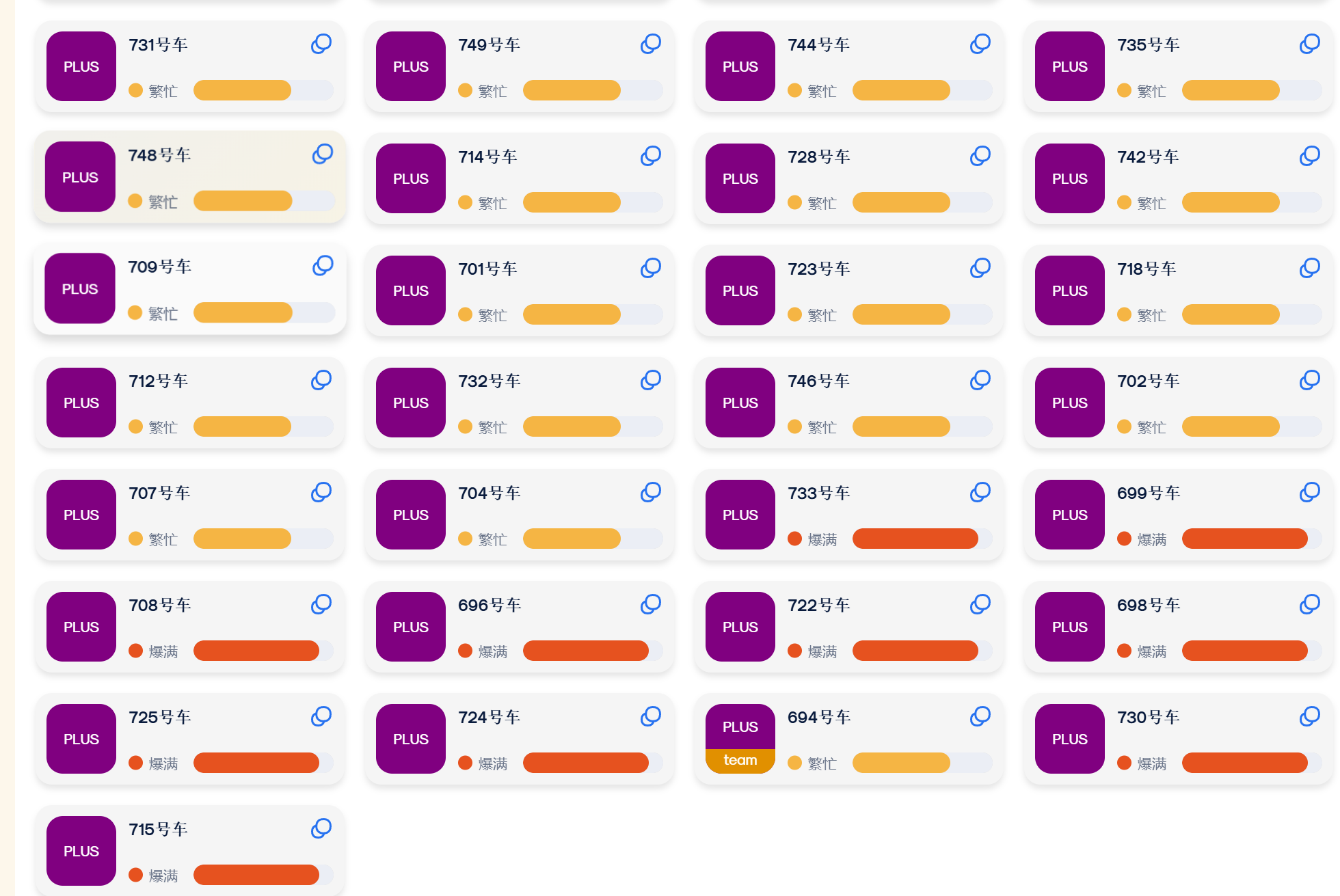Click the orange load bar of 701号车
Screen dimensions: 1340x896
point(572,314)
